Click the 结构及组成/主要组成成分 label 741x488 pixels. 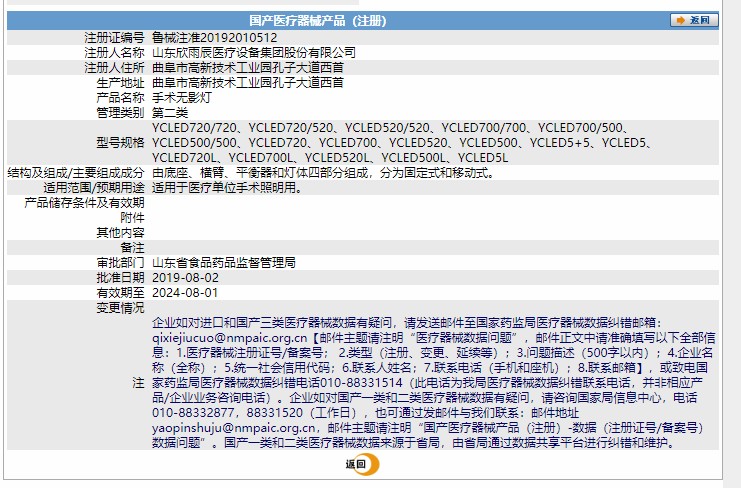[76, 173]
